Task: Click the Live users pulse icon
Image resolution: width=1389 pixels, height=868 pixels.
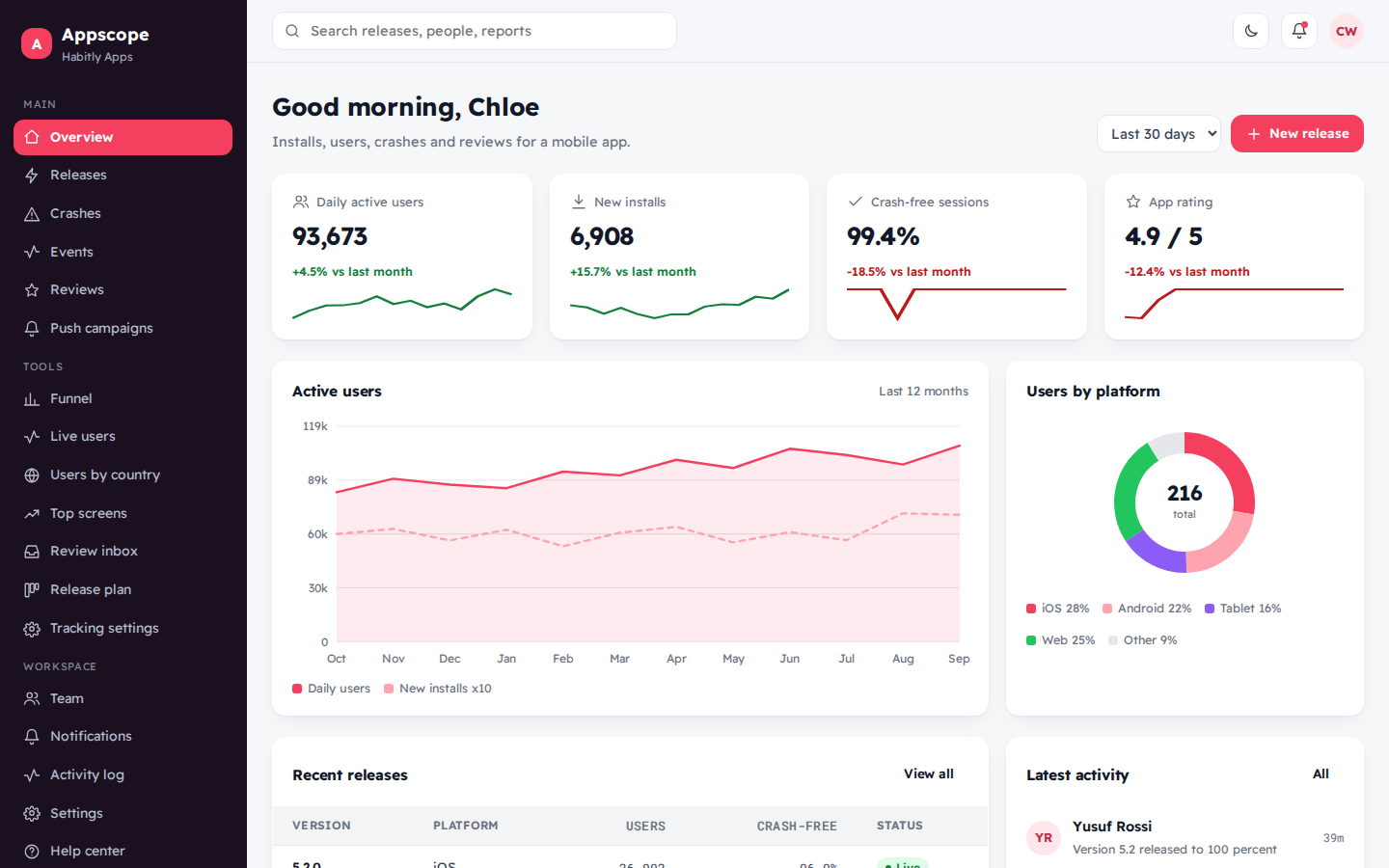Action: [32, 437]
